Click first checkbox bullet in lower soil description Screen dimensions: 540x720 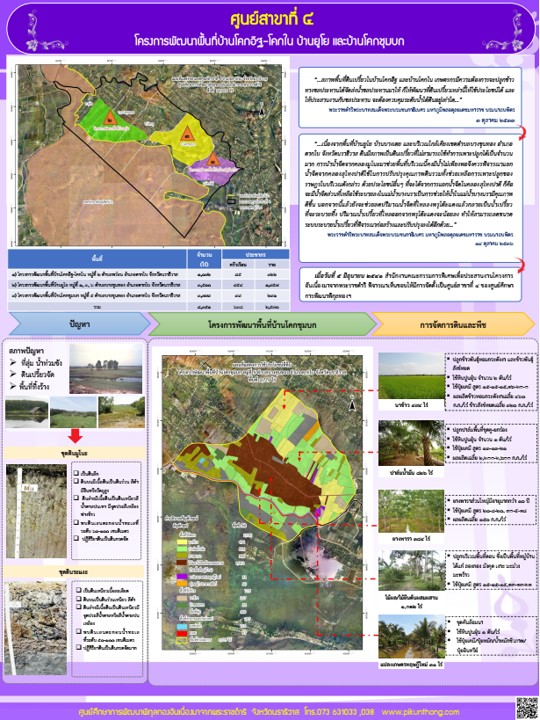point(79,591)
